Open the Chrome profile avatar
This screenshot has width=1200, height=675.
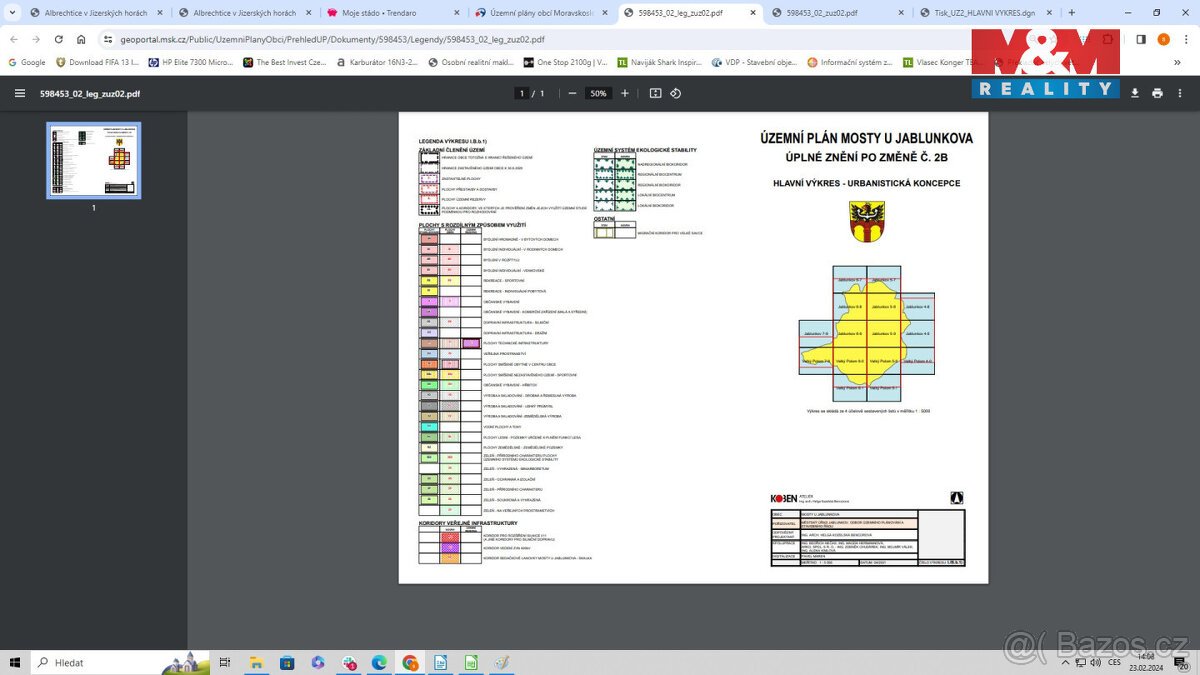(1163, 39)
